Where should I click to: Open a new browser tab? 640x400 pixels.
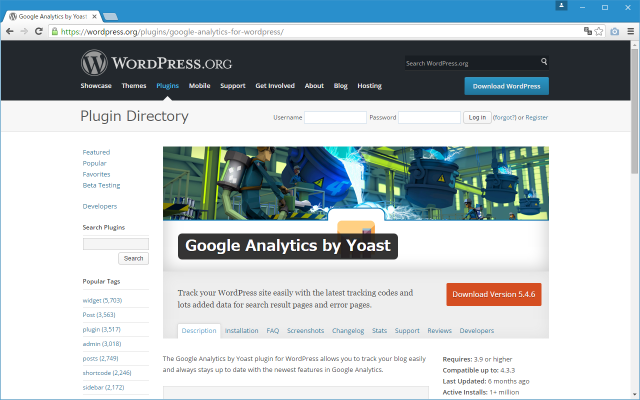(110, 16)
